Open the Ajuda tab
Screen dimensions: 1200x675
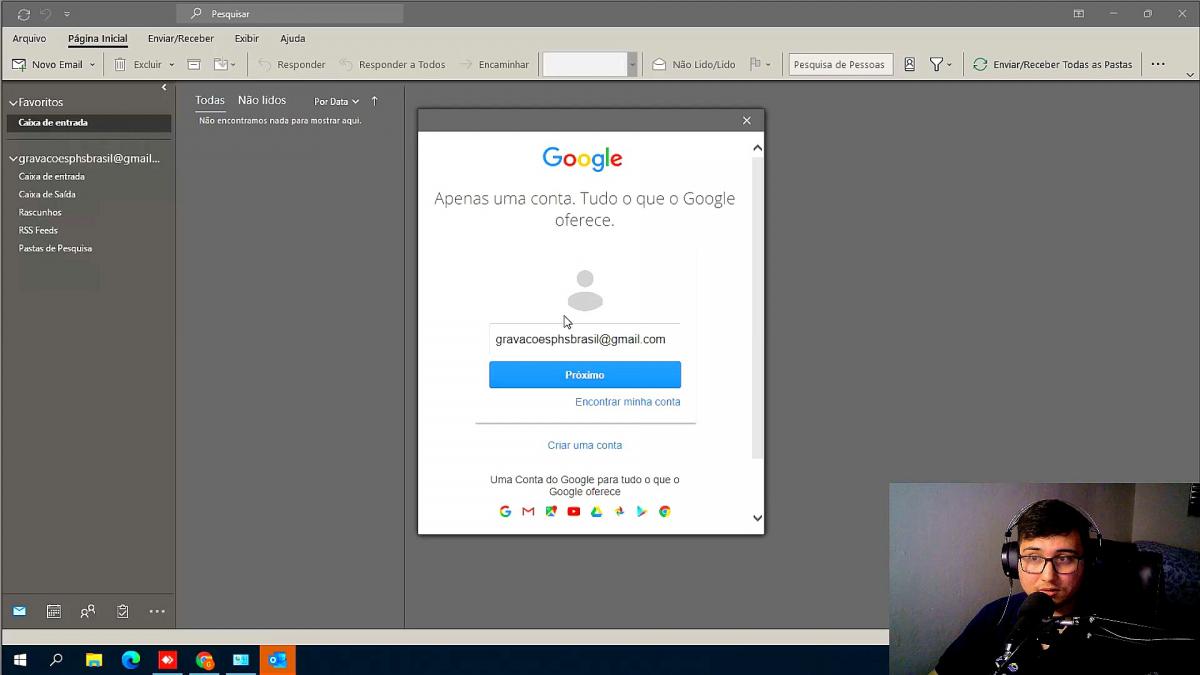(x=292, y=38)
